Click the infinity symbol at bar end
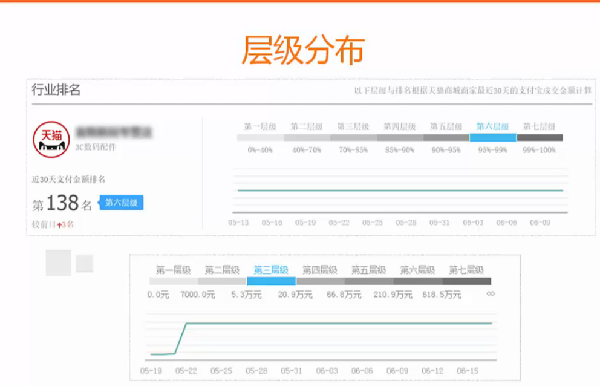 pyautogui.click(x=491, y=294)
